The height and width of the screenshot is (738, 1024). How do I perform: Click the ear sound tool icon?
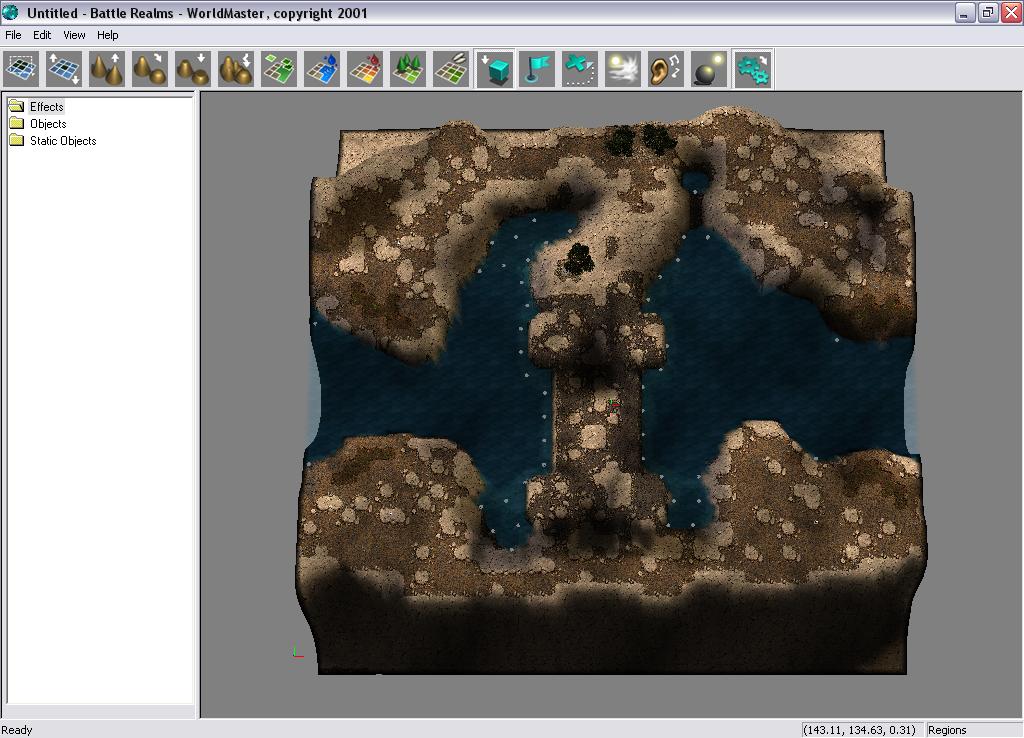point(665,70)
